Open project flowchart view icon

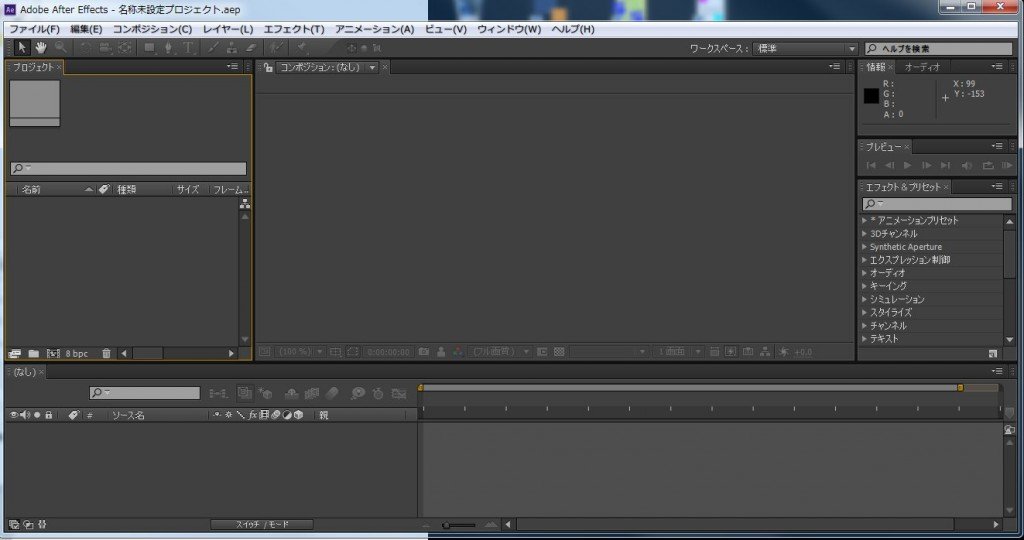click(245, 204)
